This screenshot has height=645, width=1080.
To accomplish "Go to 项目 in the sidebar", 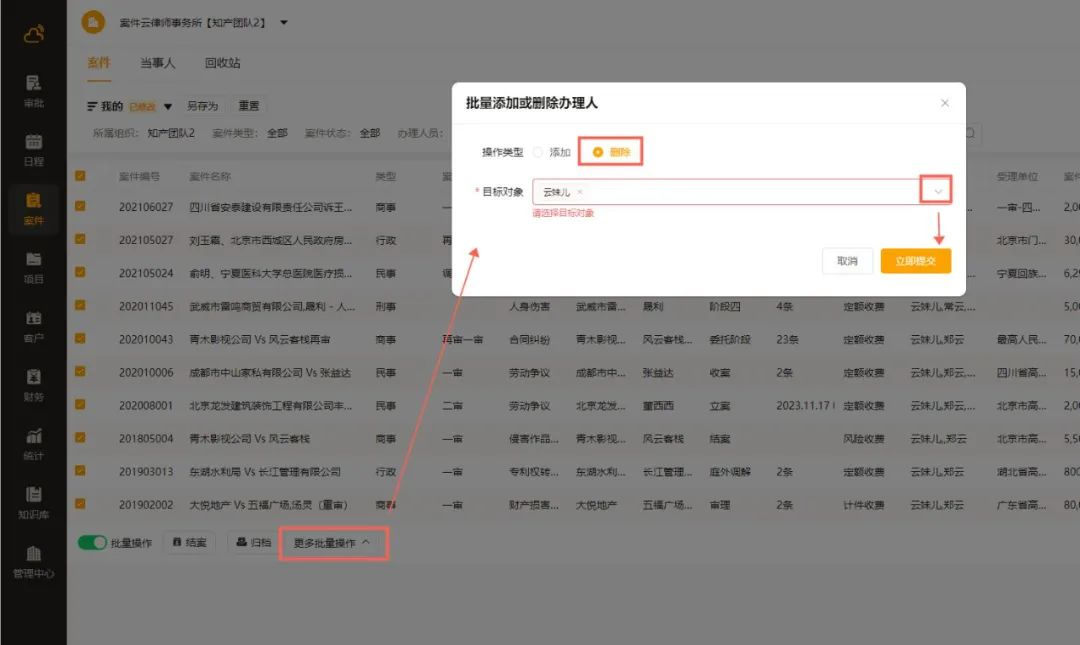I will pos(33,266).
